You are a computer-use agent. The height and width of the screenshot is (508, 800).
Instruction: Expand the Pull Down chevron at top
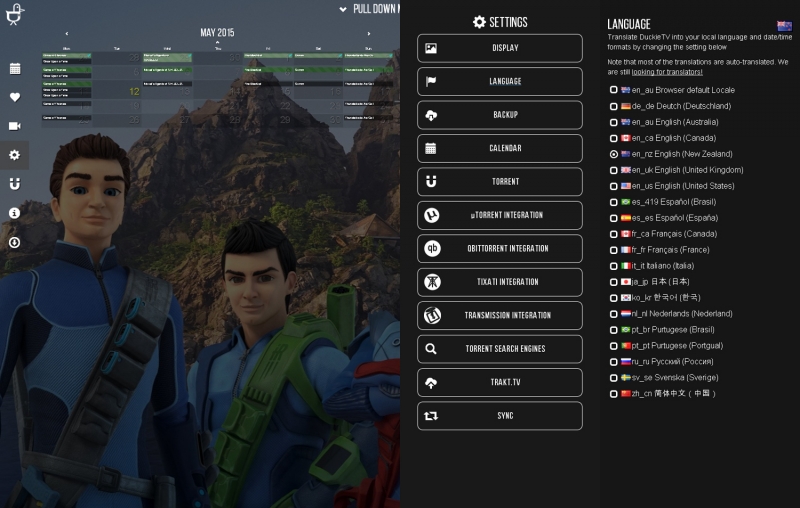(343, 9)
